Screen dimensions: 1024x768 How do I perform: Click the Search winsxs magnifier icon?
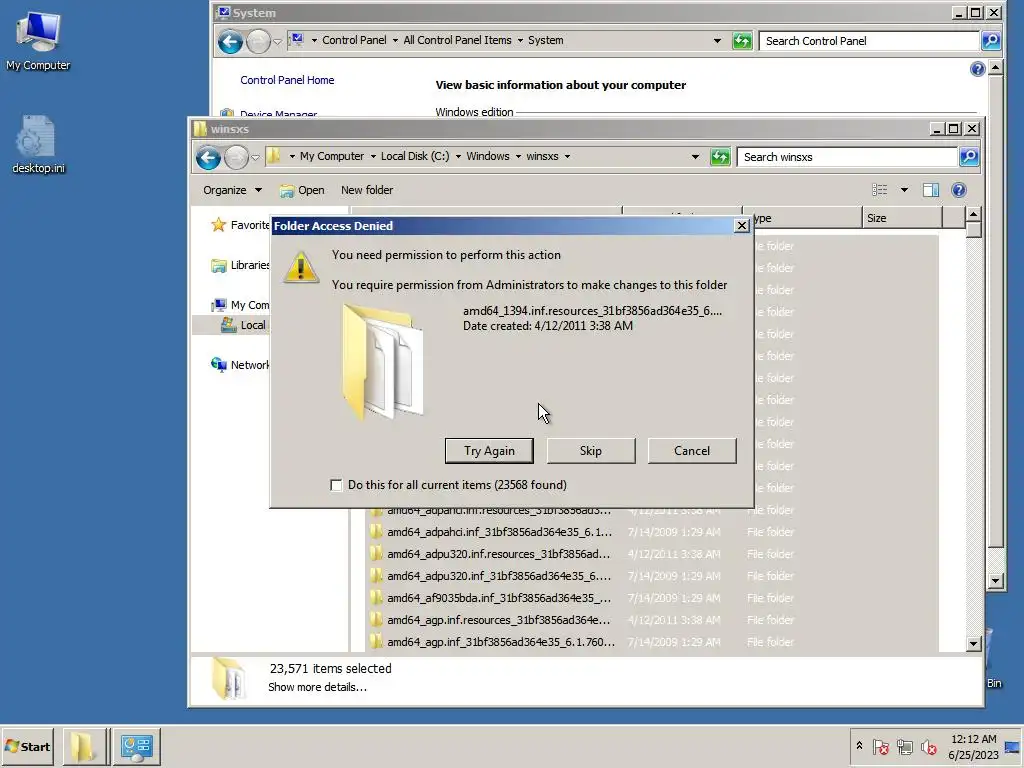click(969, 157)
